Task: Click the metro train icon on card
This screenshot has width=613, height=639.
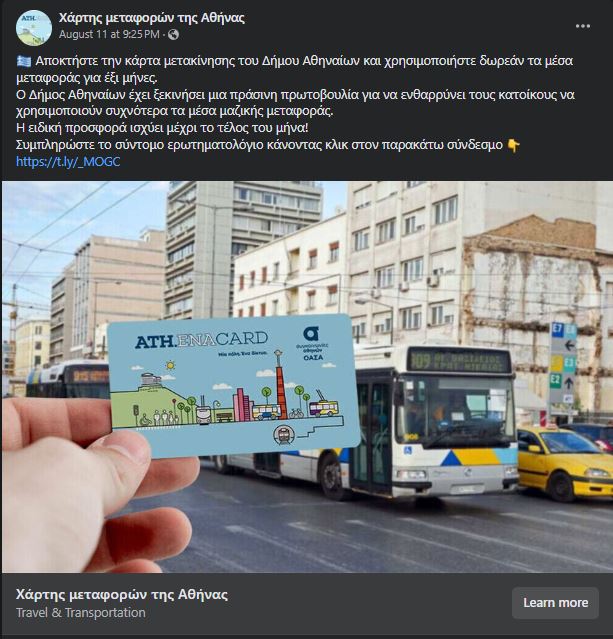Action: (x=284, y=435)
